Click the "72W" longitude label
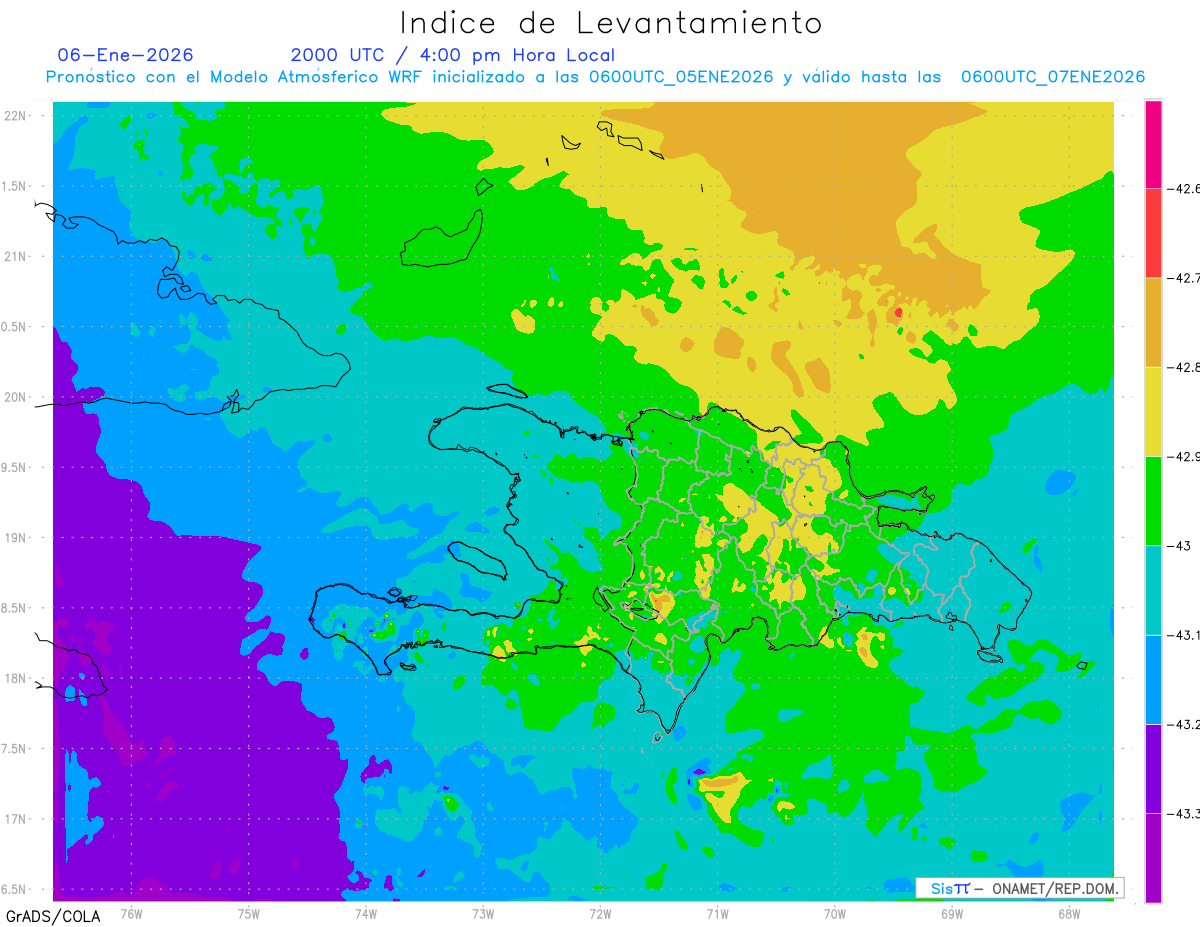The width and height of the screenshot is (1200, 927). tap(600, 913)
